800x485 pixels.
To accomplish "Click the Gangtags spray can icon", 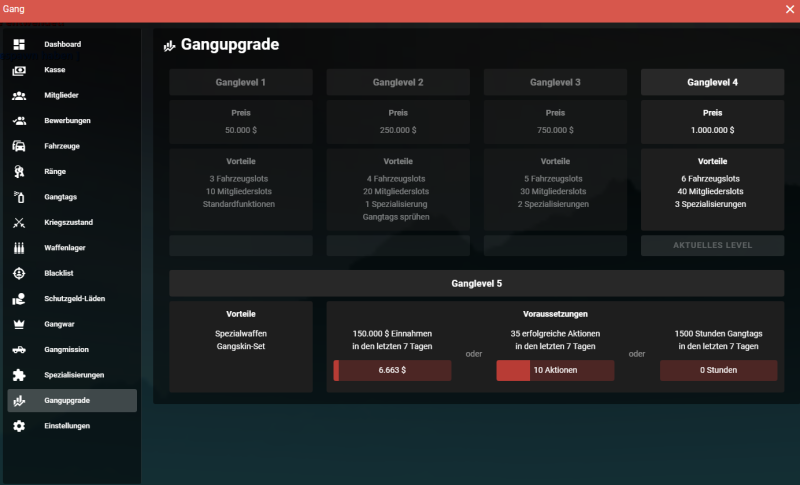I will click(x=19, y=197).
